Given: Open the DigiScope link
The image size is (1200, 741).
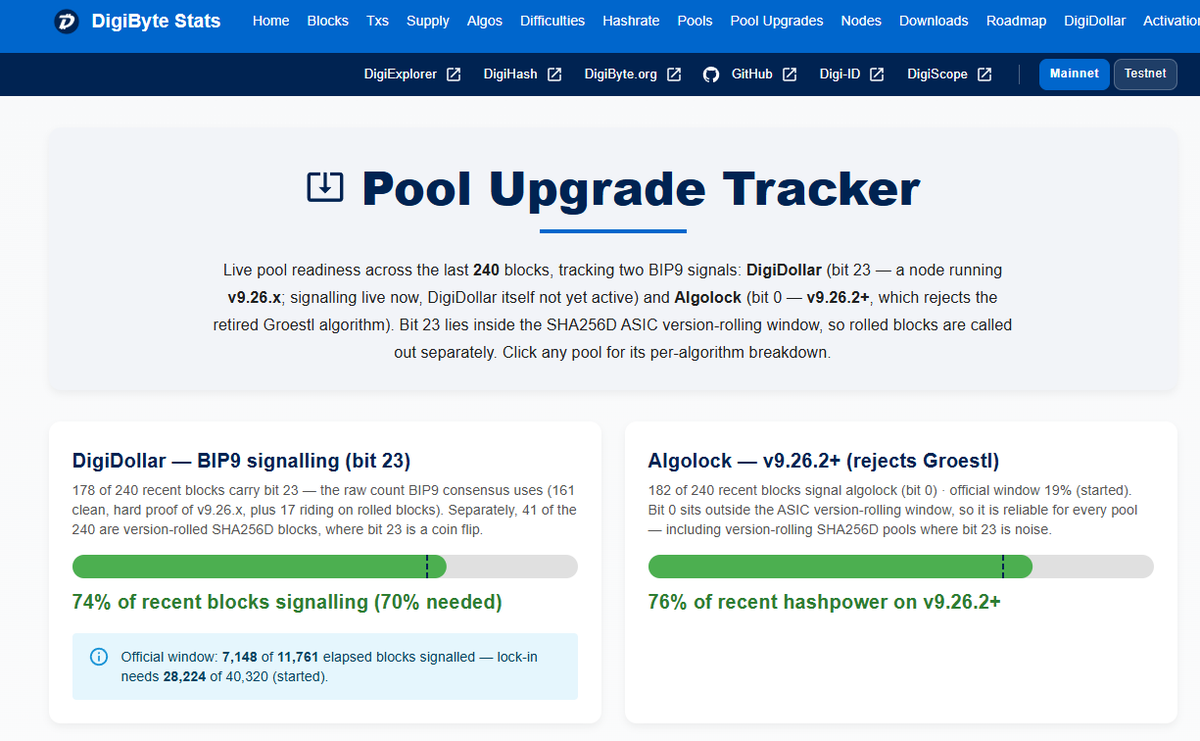Looking at the screenshot, I should (937, 74).
